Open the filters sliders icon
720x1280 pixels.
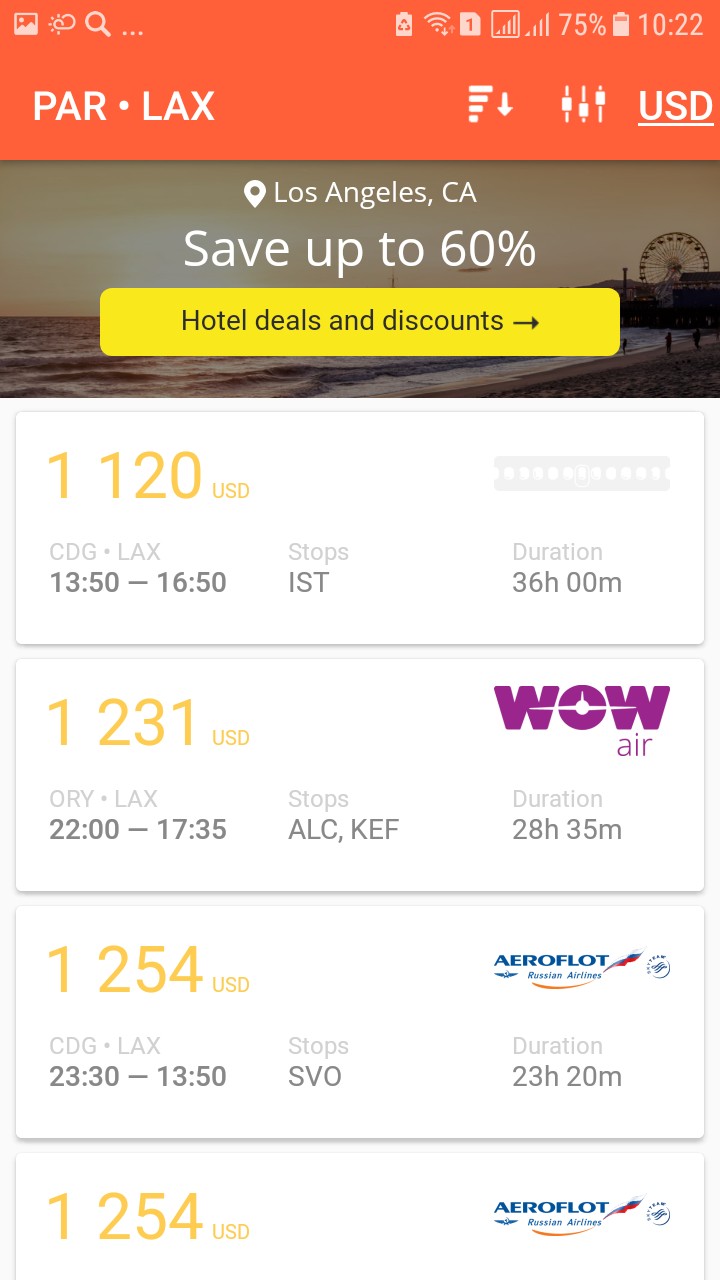[583, 105]
